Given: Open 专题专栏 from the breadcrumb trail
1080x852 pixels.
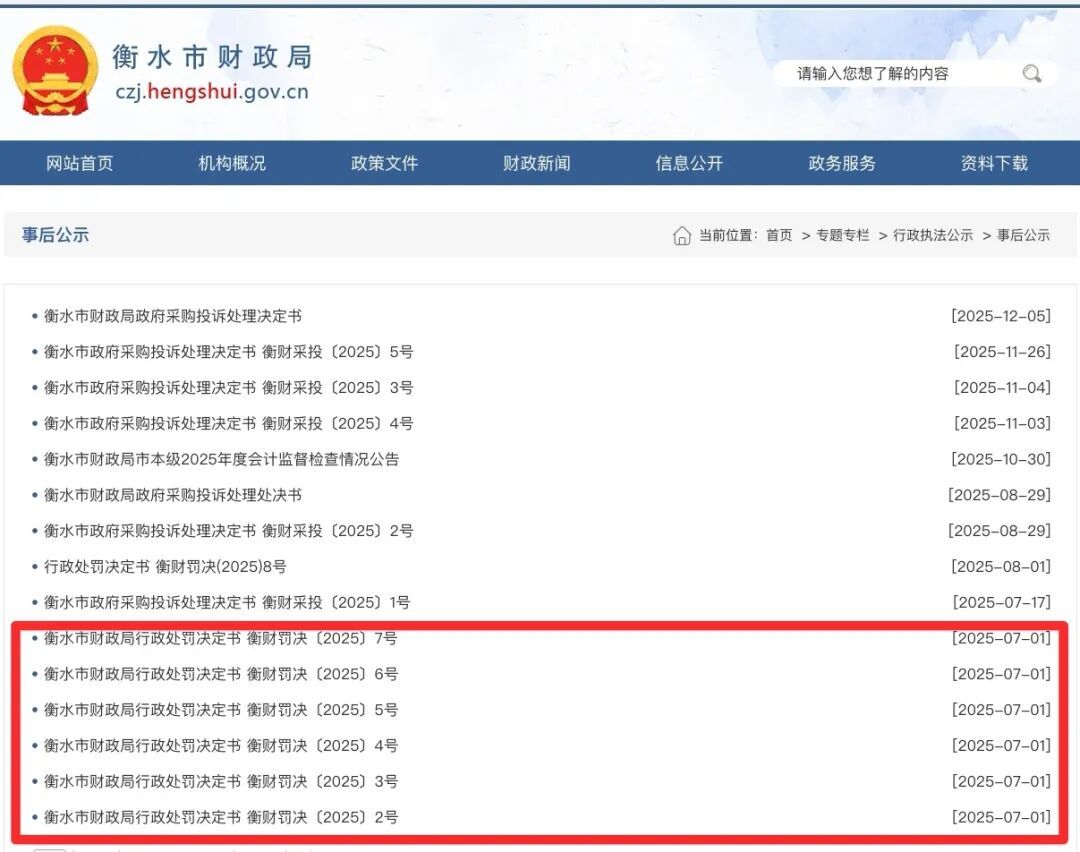Looking at the screenshot, I should [x=842, y=235].
